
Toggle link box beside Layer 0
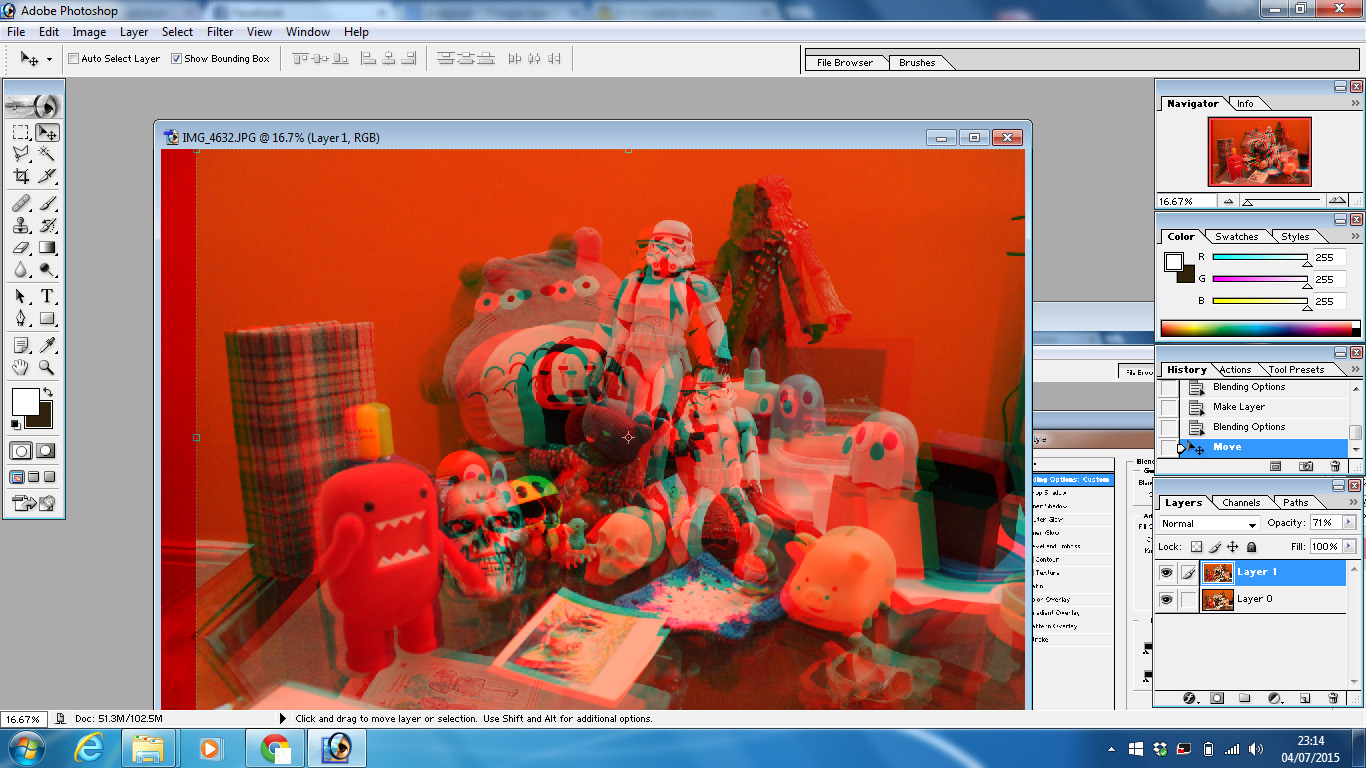tap(1188, 599)
